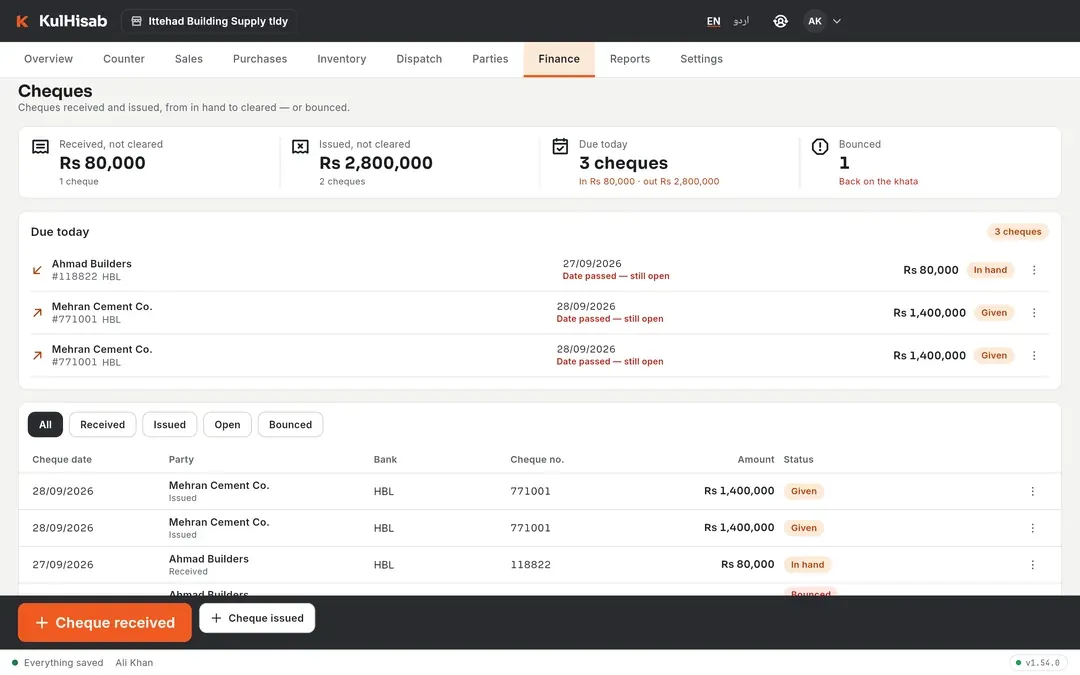Open the Purchases tab
Image resolution: width=1080 pixels, height=675 pixels.
[260, 59]
